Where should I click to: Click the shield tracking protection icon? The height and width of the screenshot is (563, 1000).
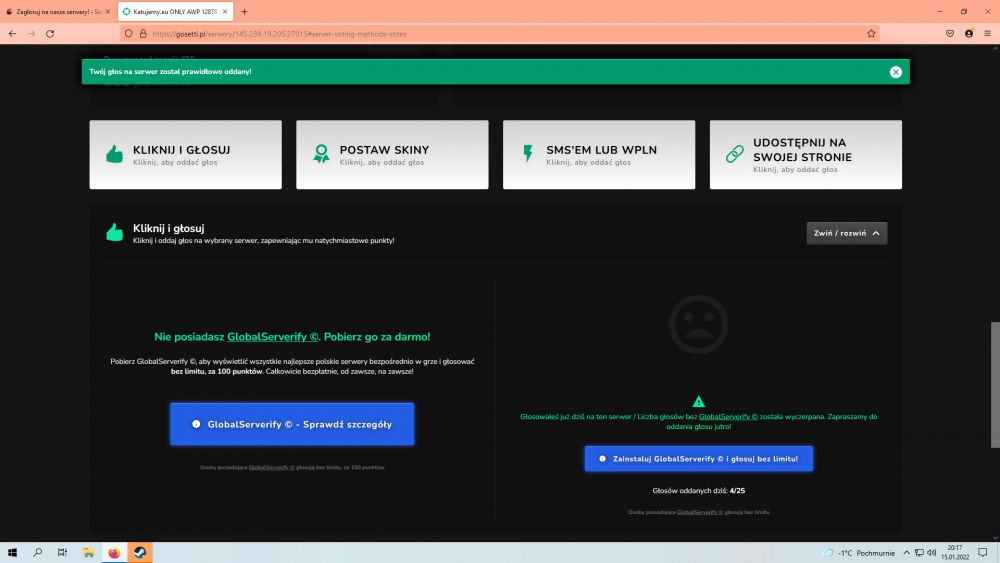pyautogui.click(x=129, y=34)
